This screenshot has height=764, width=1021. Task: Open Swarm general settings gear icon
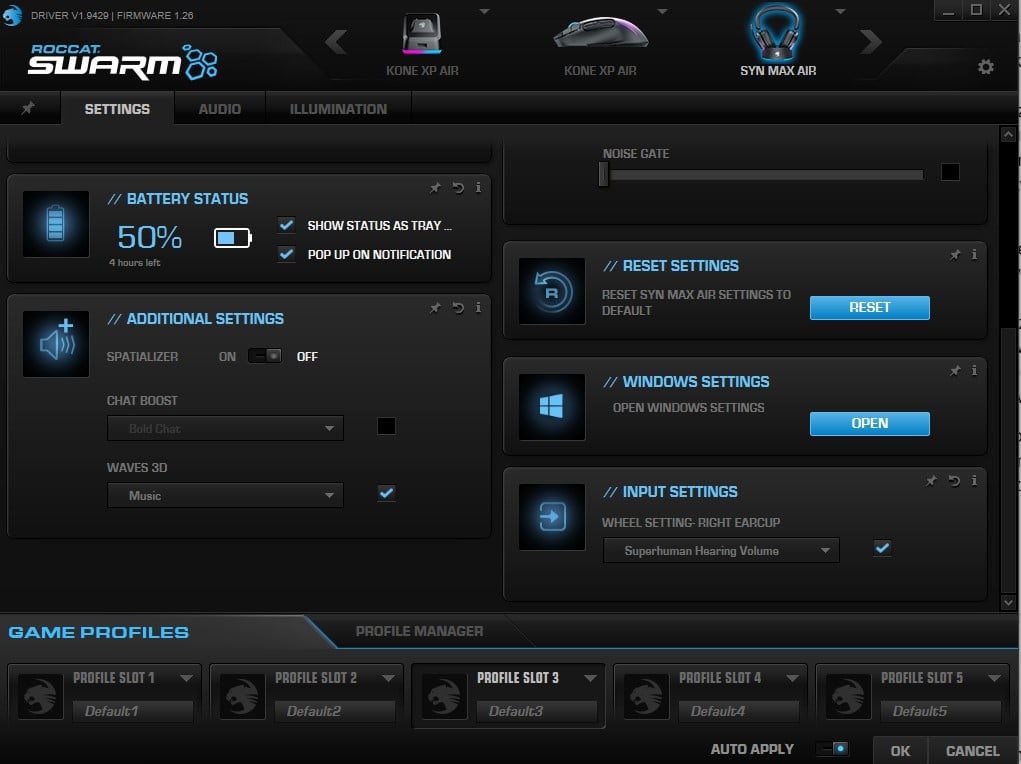986,66
